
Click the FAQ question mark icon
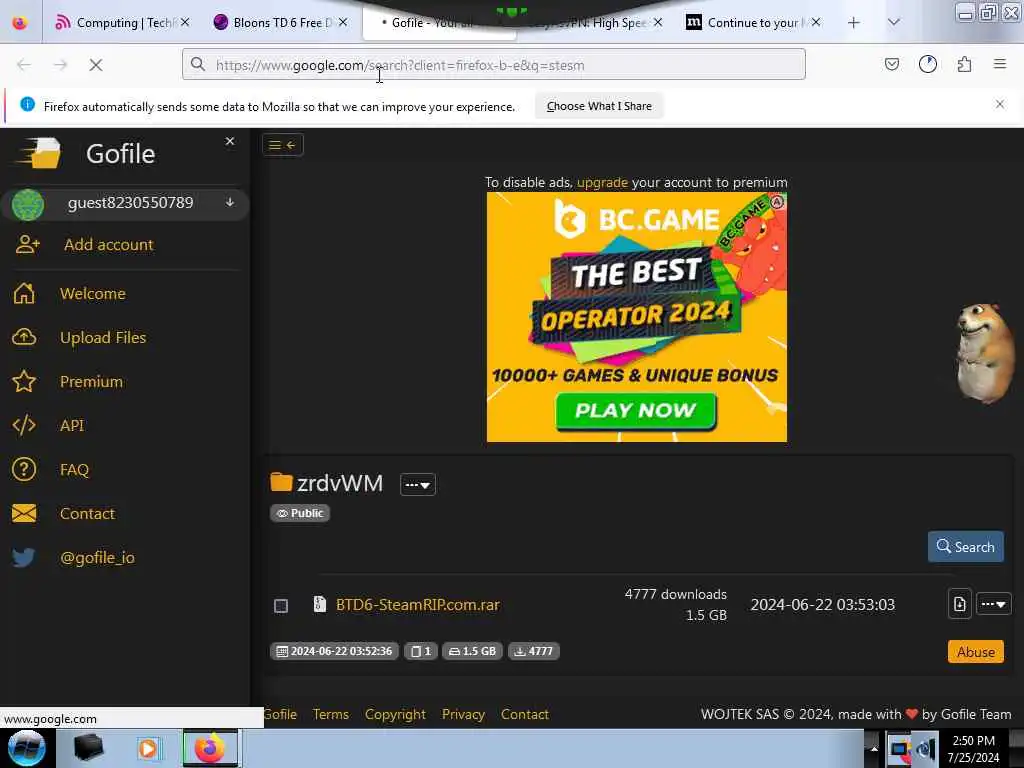24,470
